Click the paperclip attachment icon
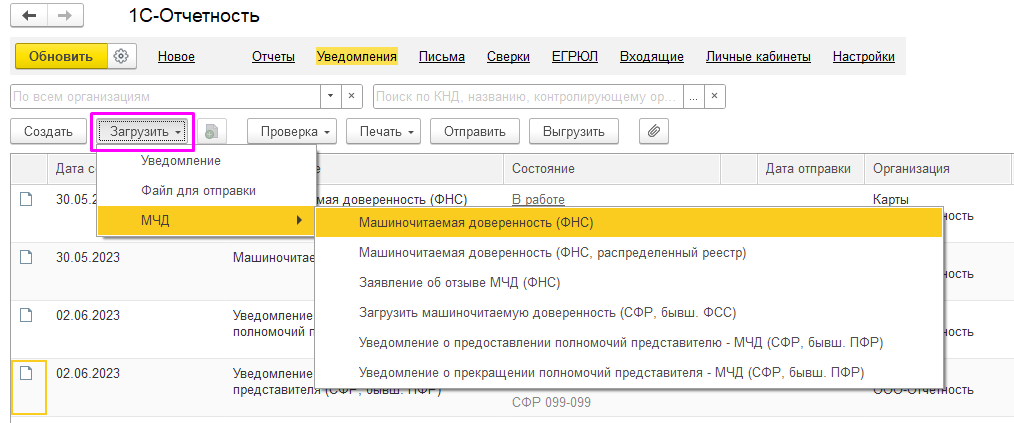The width and height of the screenshot is (1014, 423). 653,131
